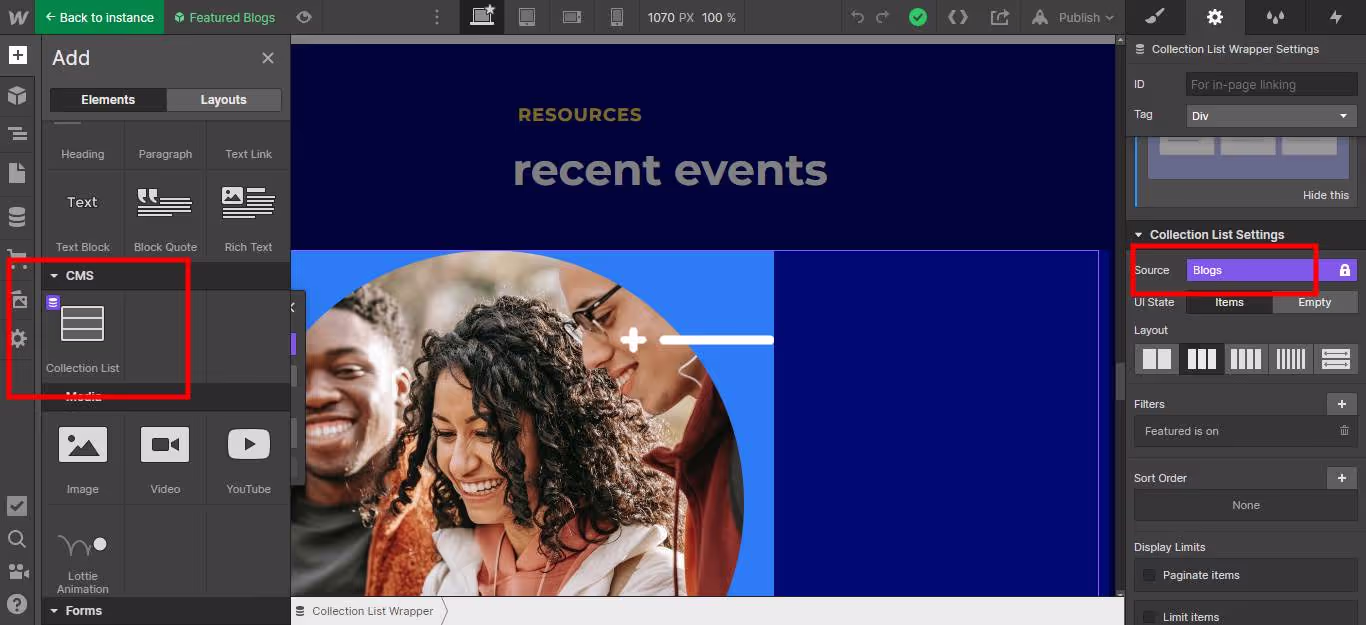1366x625 pixels.
Task: Enable Paginate items checkbox
Action: (x=1149, y=575)
